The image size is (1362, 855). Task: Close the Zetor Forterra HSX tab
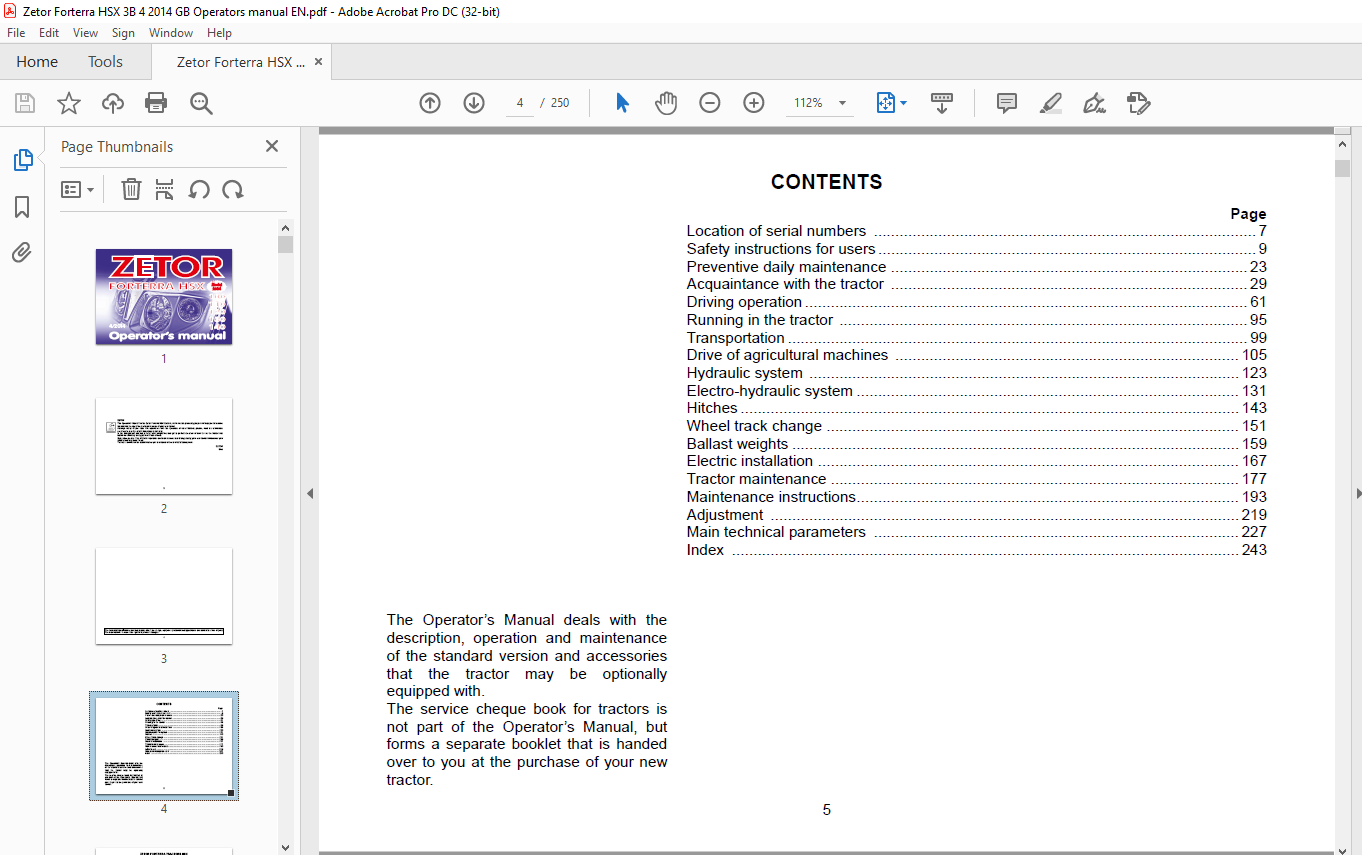click(x=319, y=62)
